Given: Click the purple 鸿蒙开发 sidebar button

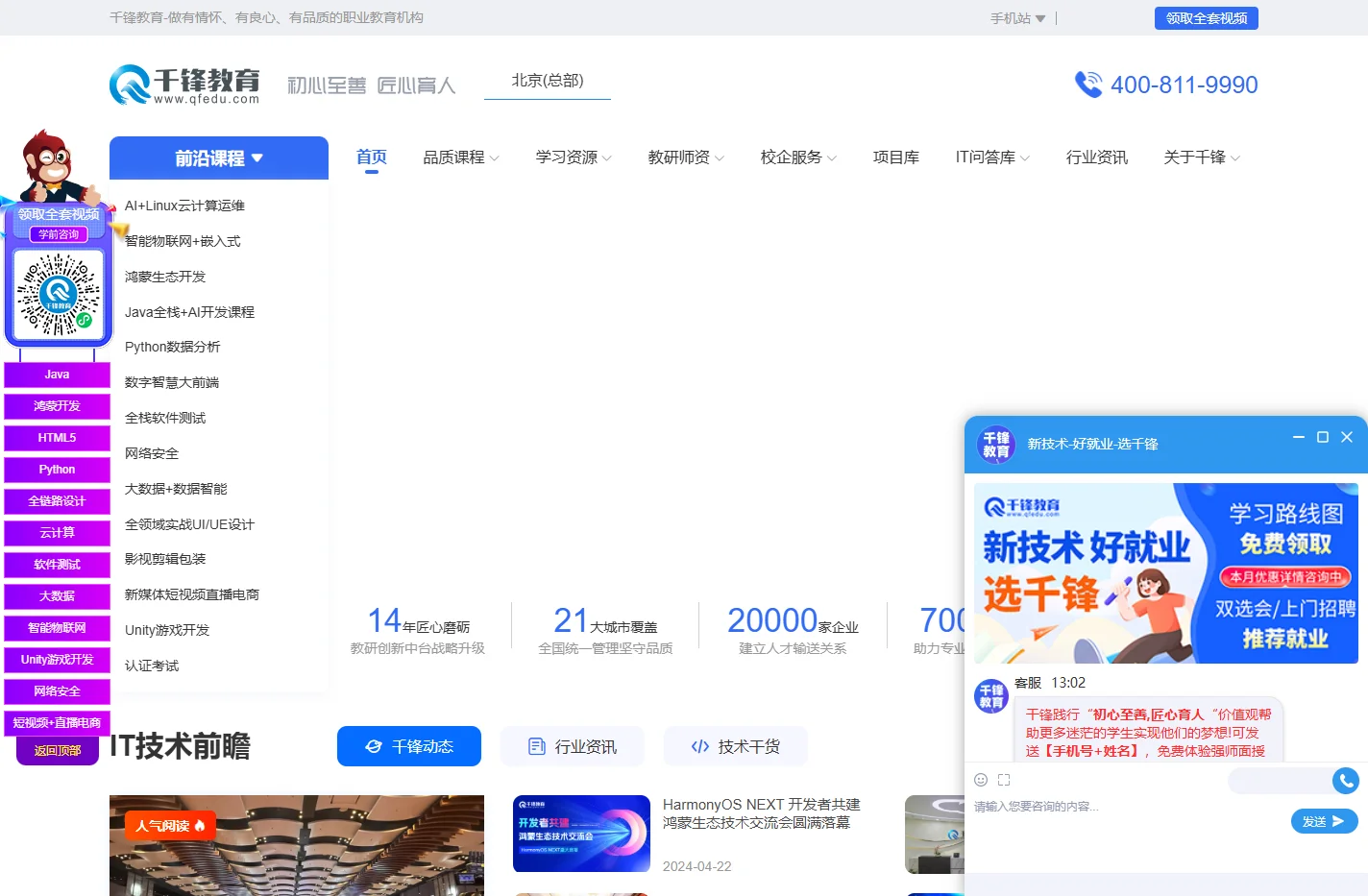Looking at the screenshot, I should pos(57,406).
